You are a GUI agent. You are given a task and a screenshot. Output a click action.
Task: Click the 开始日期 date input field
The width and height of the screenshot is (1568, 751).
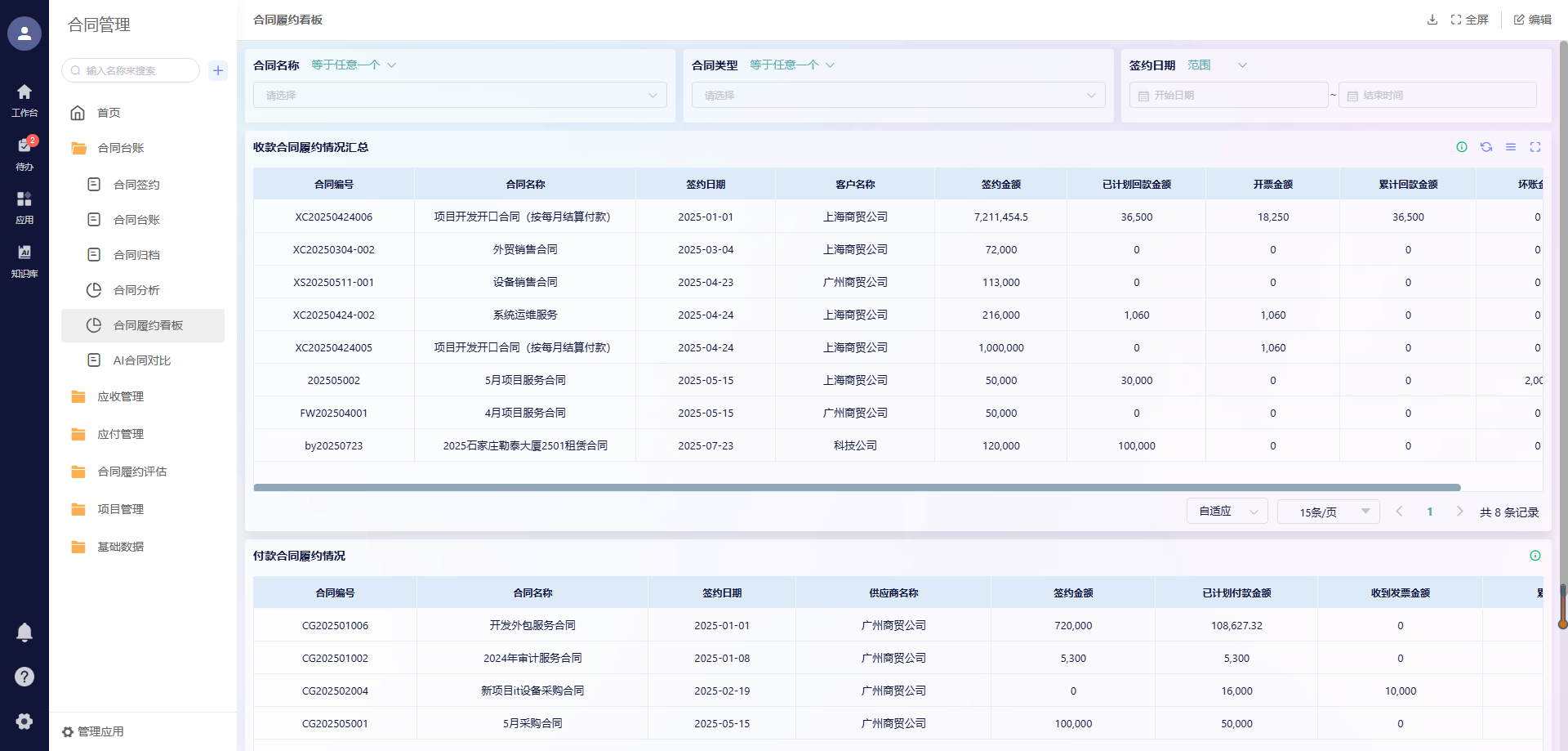coord(1229,96)
